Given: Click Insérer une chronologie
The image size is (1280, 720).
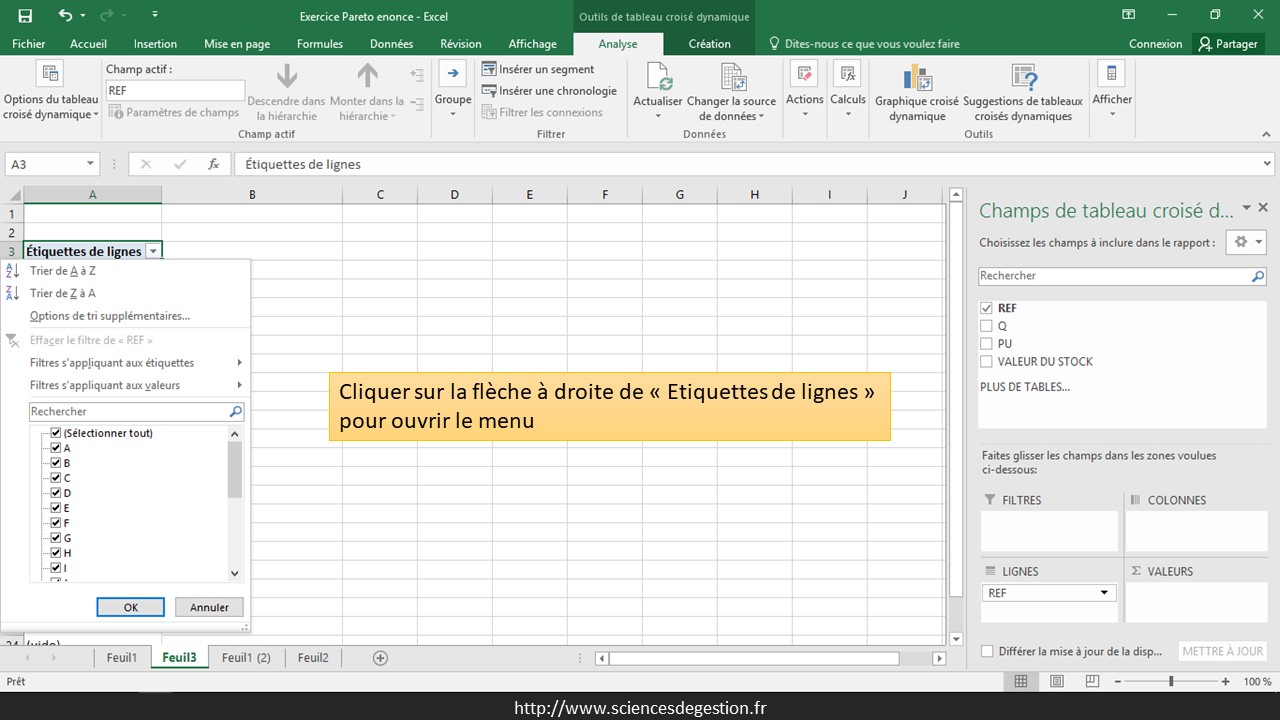Looking at the screenshot, I should pos(549,91).
